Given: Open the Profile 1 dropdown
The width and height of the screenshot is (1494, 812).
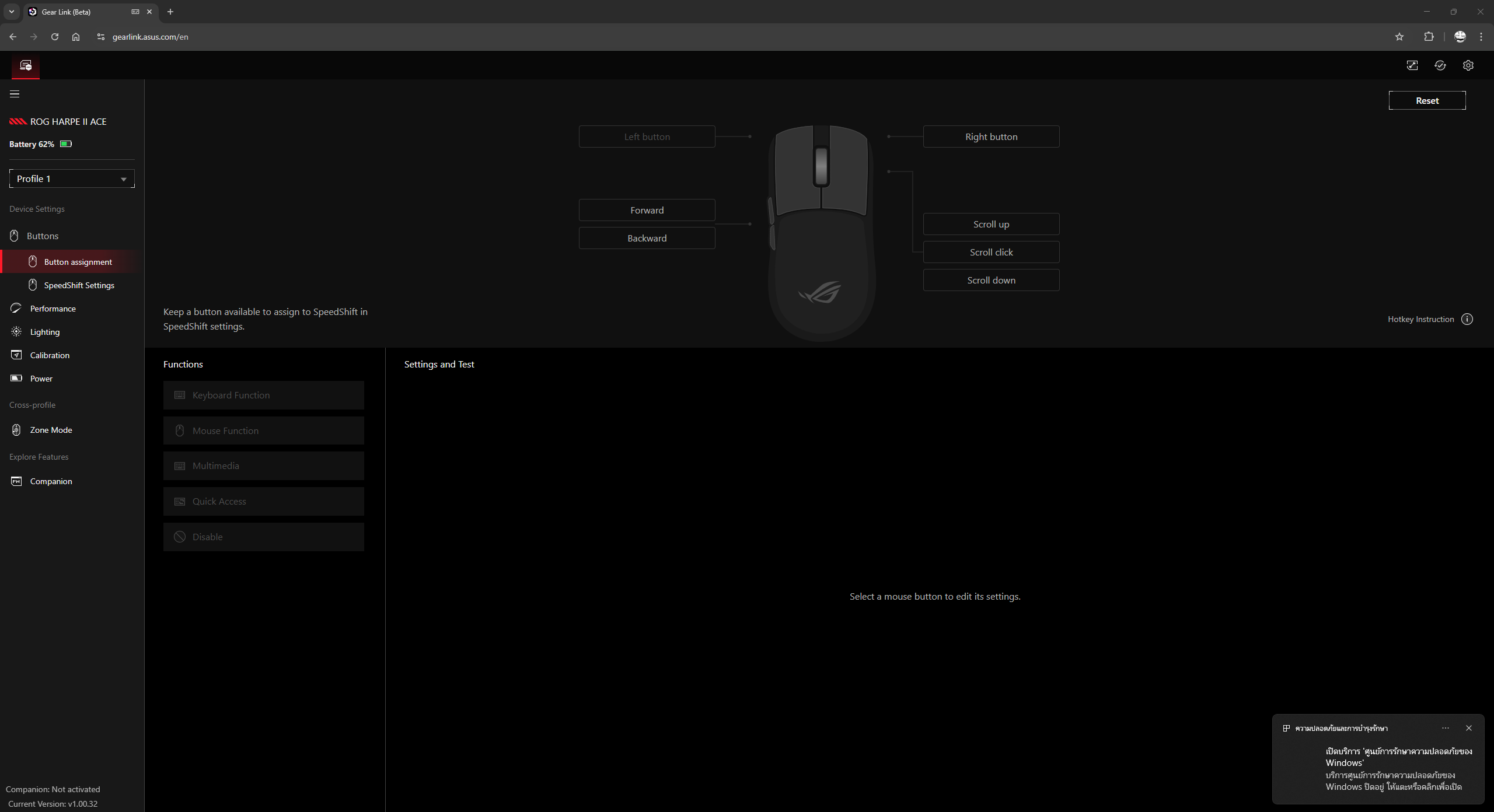Looking at the screenshot, I should point(72,178).
